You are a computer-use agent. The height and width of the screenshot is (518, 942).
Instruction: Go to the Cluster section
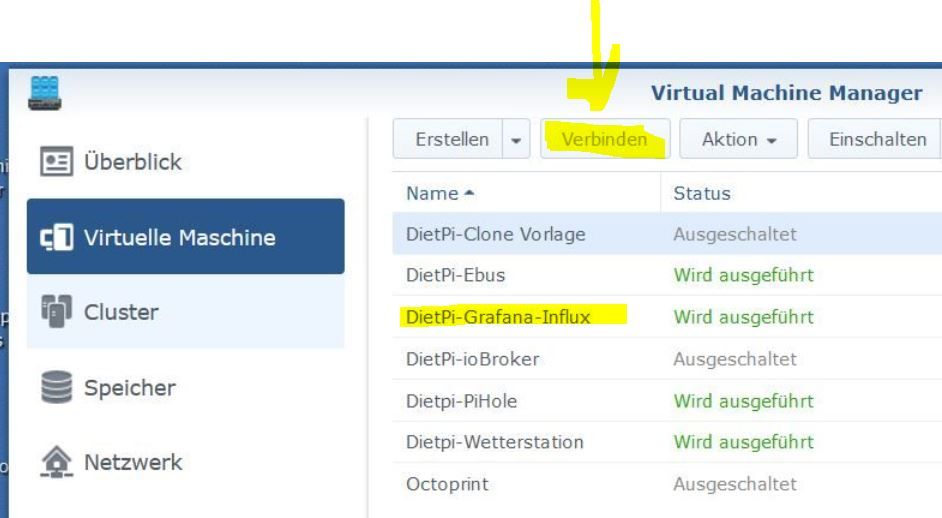click(x=186, y=311)
